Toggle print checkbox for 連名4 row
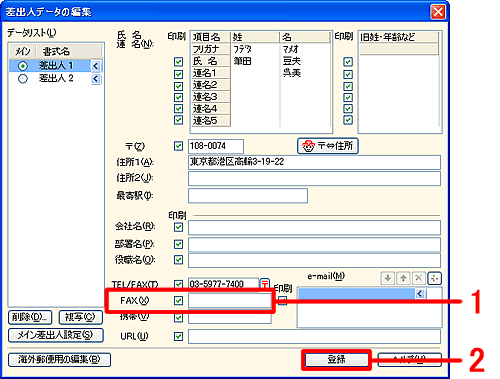 (x=179, y=109)
